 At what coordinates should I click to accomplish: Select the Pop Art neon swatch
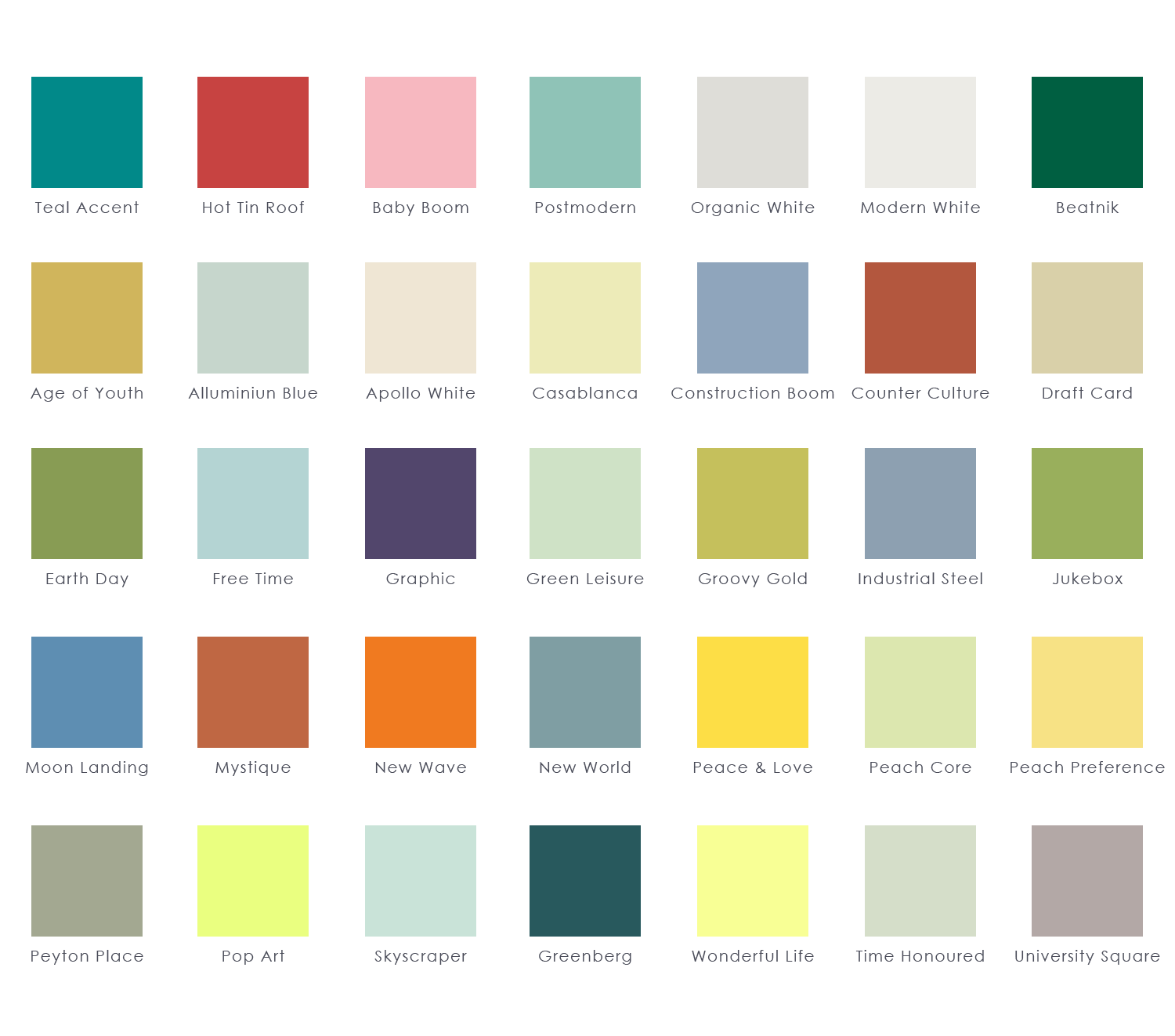(x=253, y=881)
